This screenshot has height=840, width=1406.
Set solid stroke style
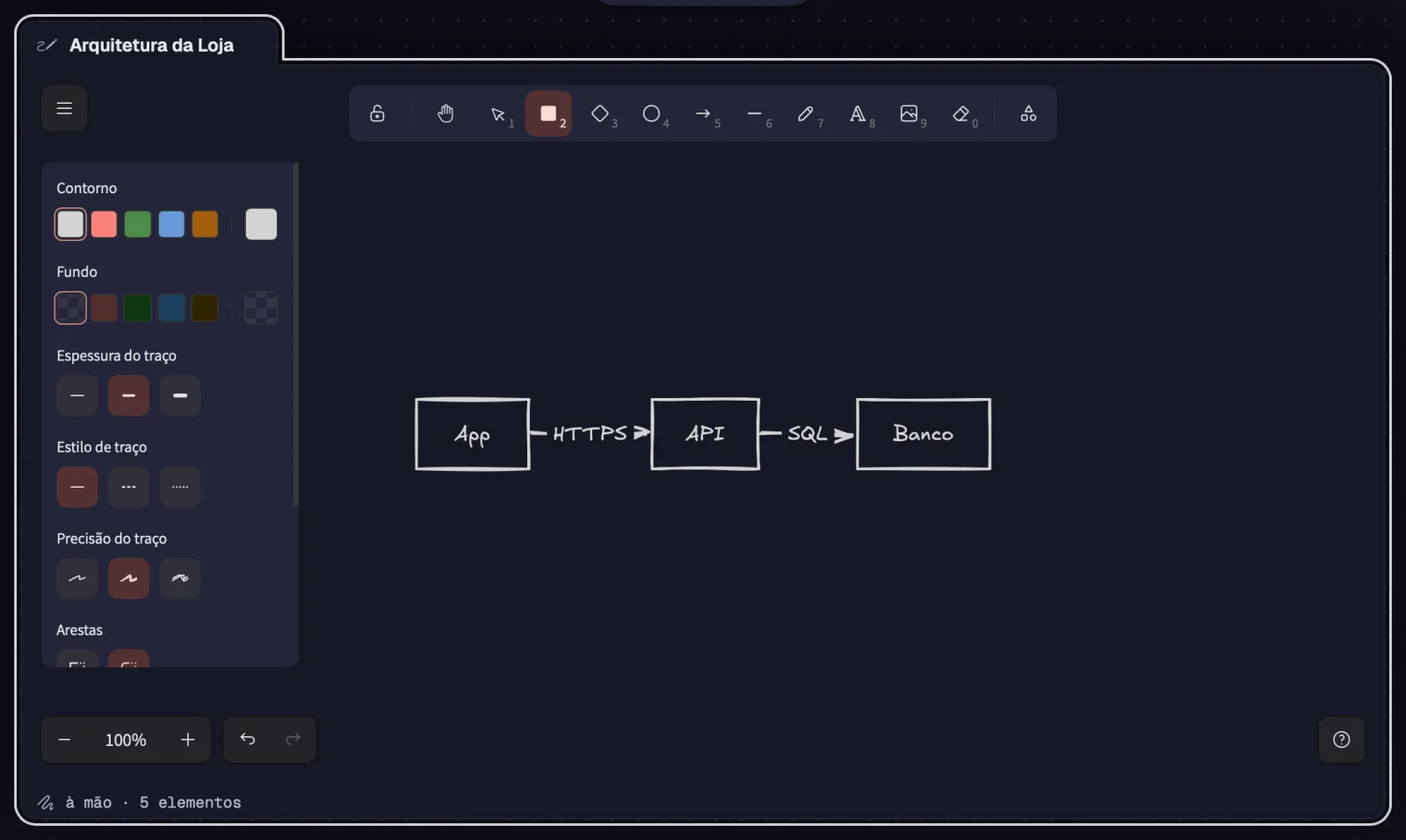pyautogui.click(x=77, y=487)
